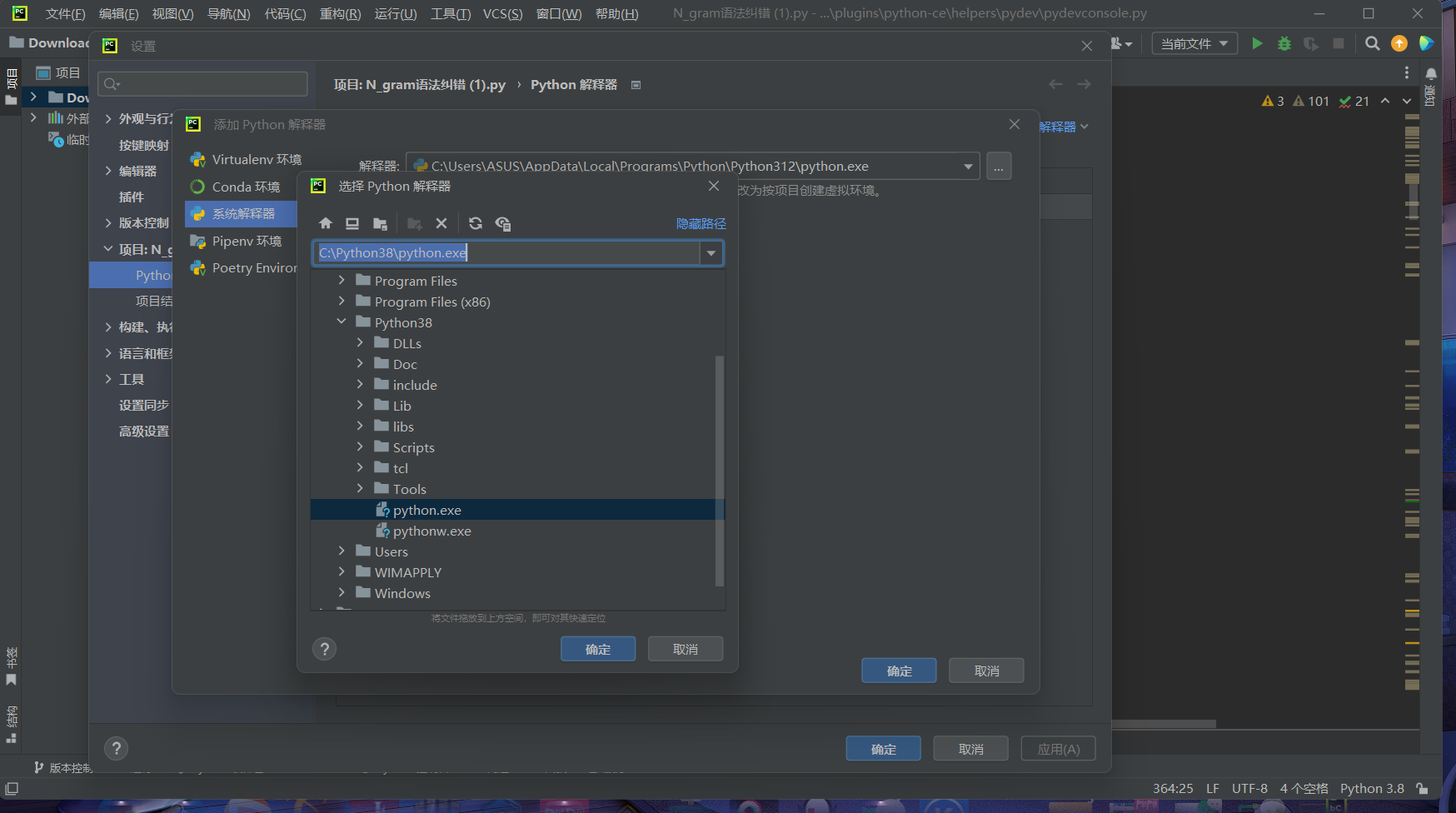Screen dimensions: 1456x813
Task: Open help icon in Settings dialog
Action: [117, 748]
